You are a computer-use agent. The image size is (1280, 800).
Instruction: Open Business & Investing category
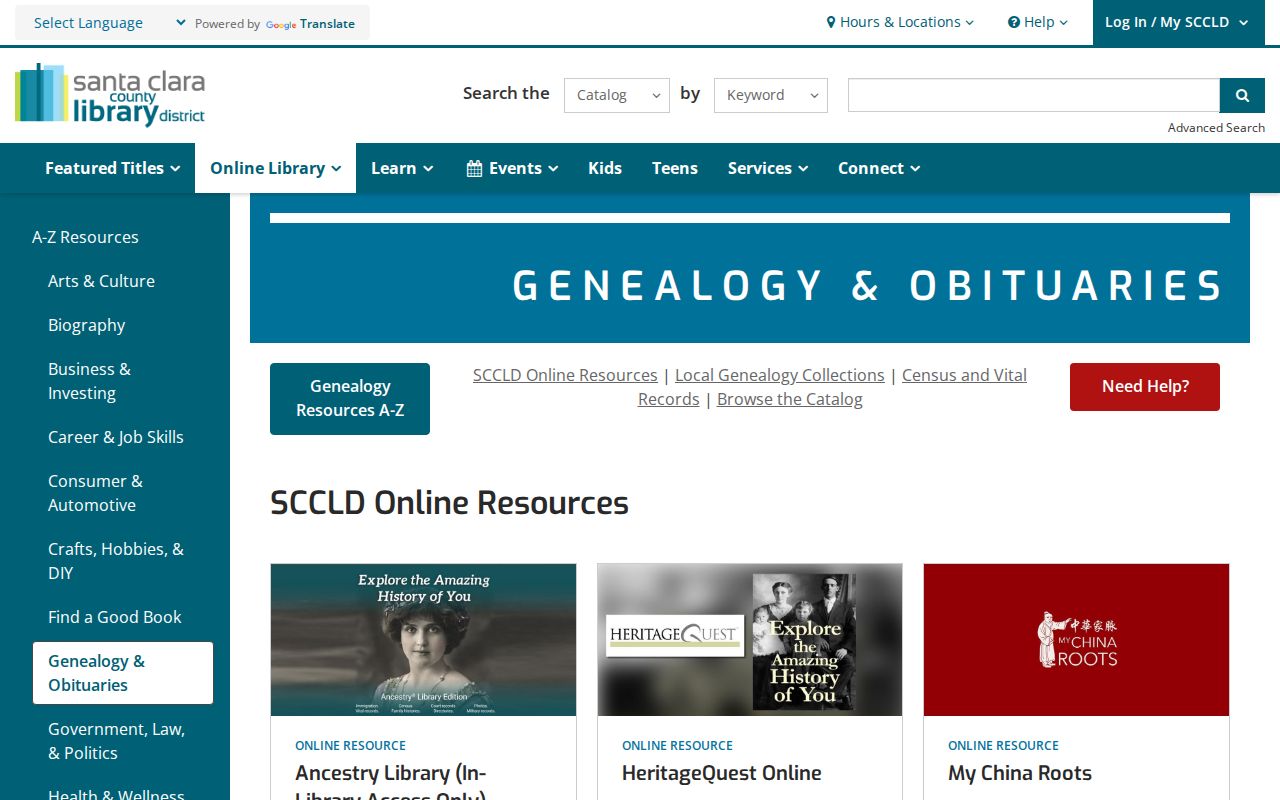pos(89,381)
